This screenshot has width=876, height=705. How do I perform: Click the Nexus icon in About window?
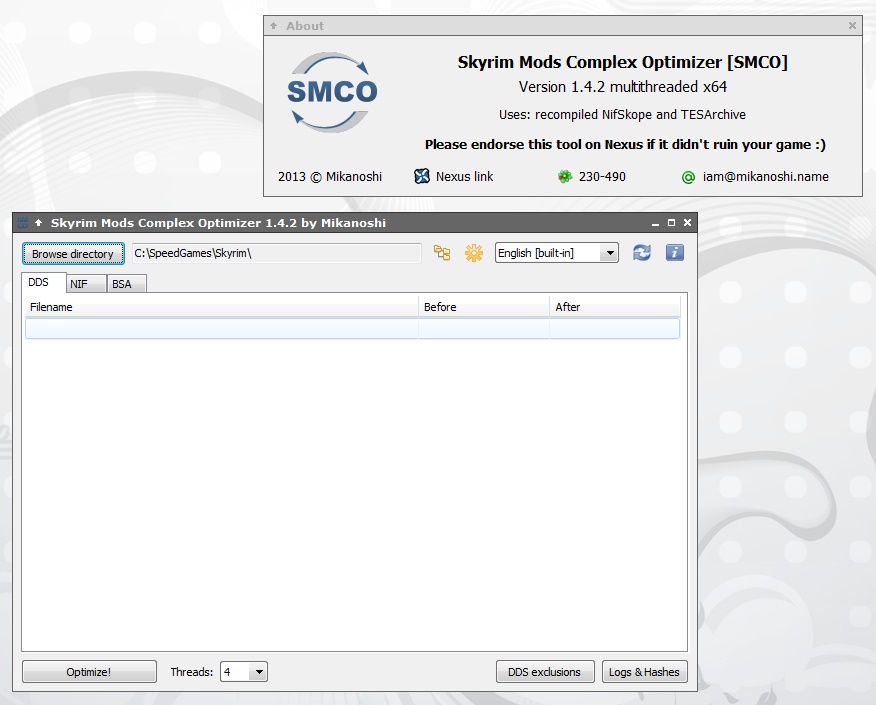422,177
